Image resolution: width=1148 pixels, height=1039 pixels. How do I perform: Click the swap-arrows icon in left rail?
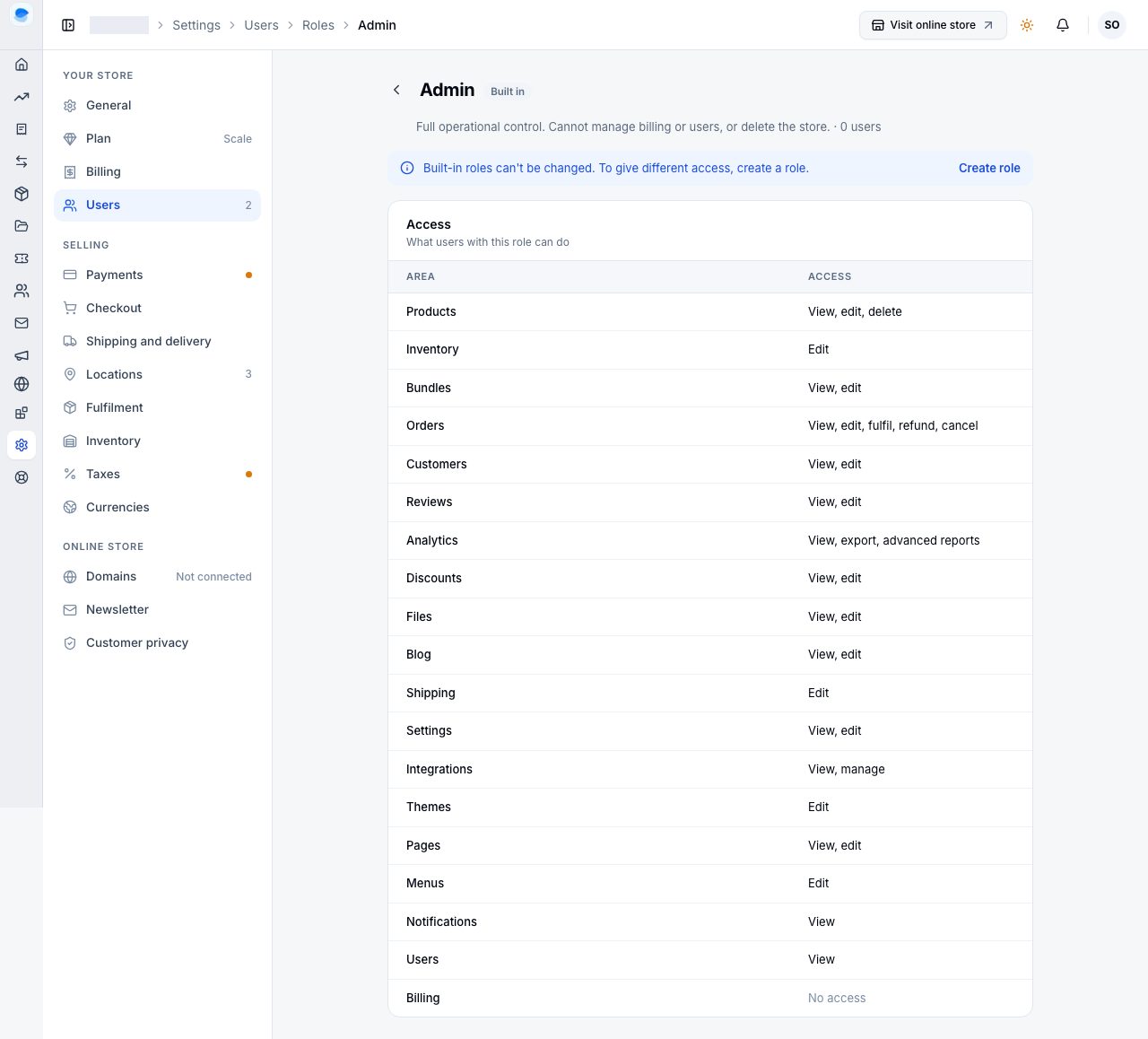[x=22, y=162]
